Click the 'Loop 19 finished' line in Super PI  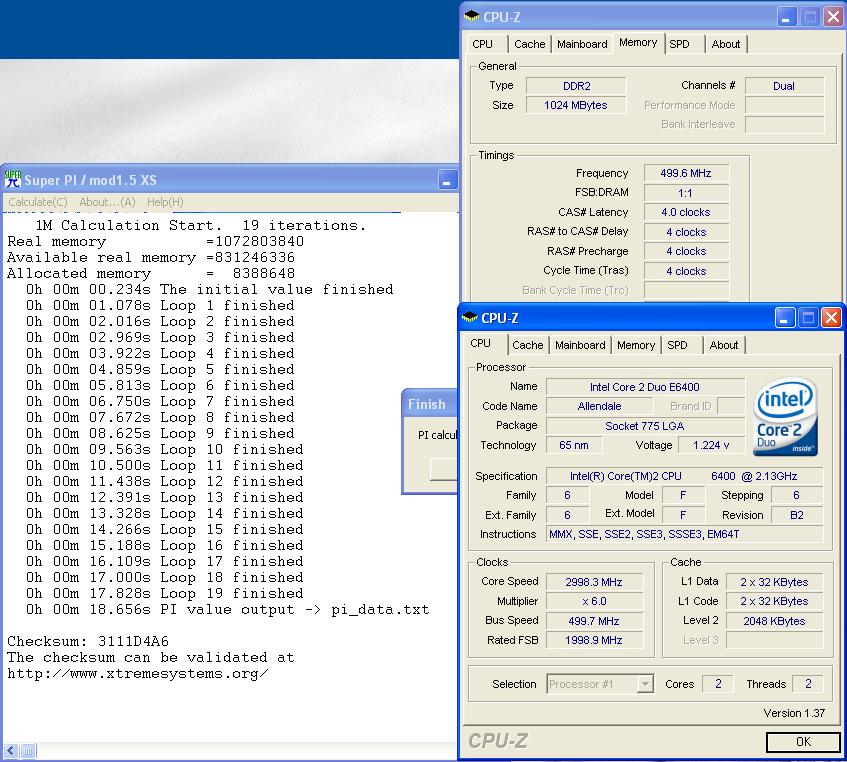click(x=165, y=594)
